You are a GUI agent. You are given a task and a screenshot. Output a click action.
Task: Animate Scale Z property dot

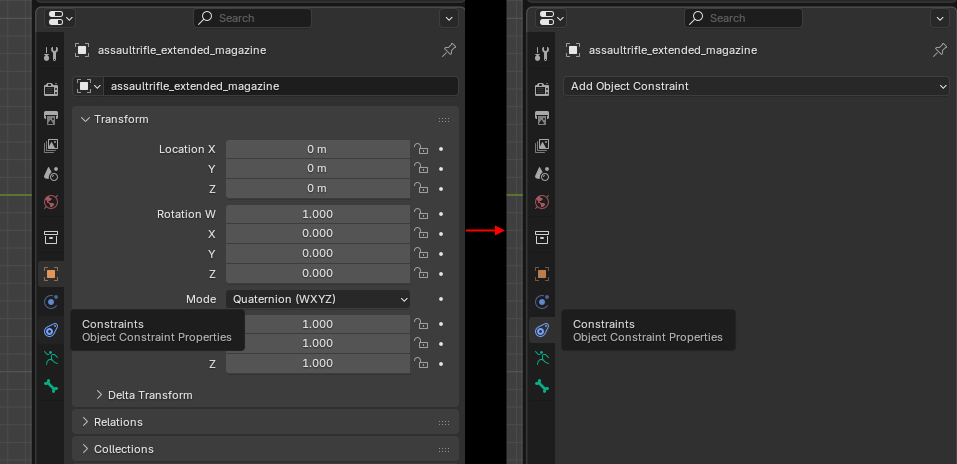coord(441,363)
